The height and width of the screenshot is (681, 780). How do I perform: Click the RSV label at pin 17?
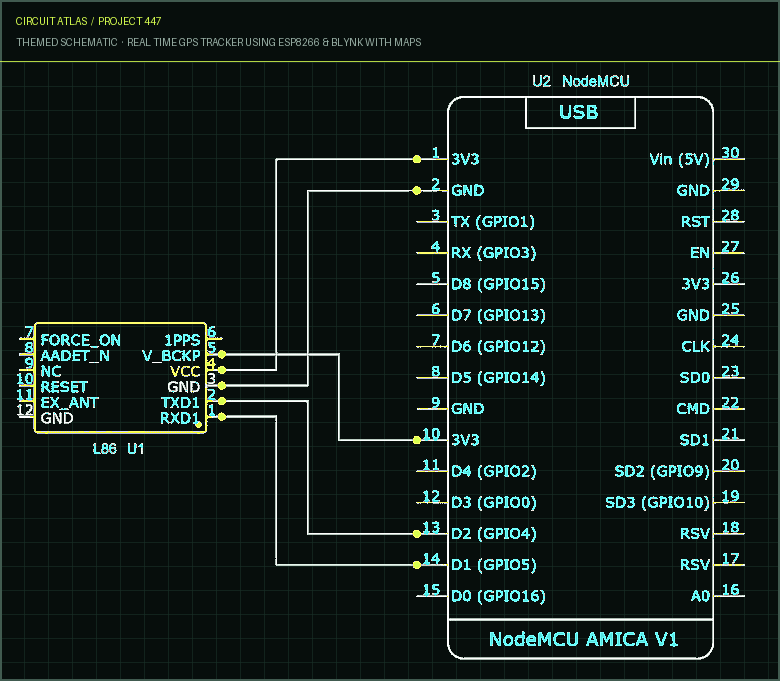point(695,565)
